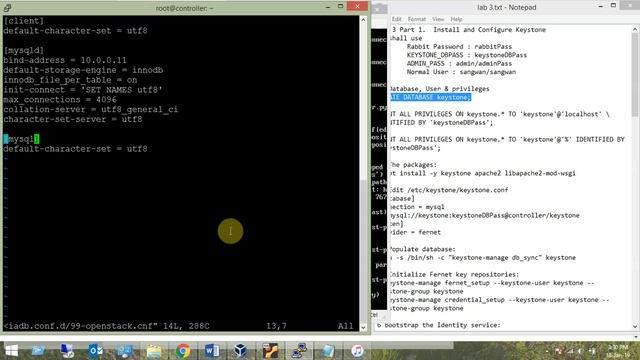Maximize the lab 3.txt Notepad window
Screen dimensions: 640x360
coord(613,6)
